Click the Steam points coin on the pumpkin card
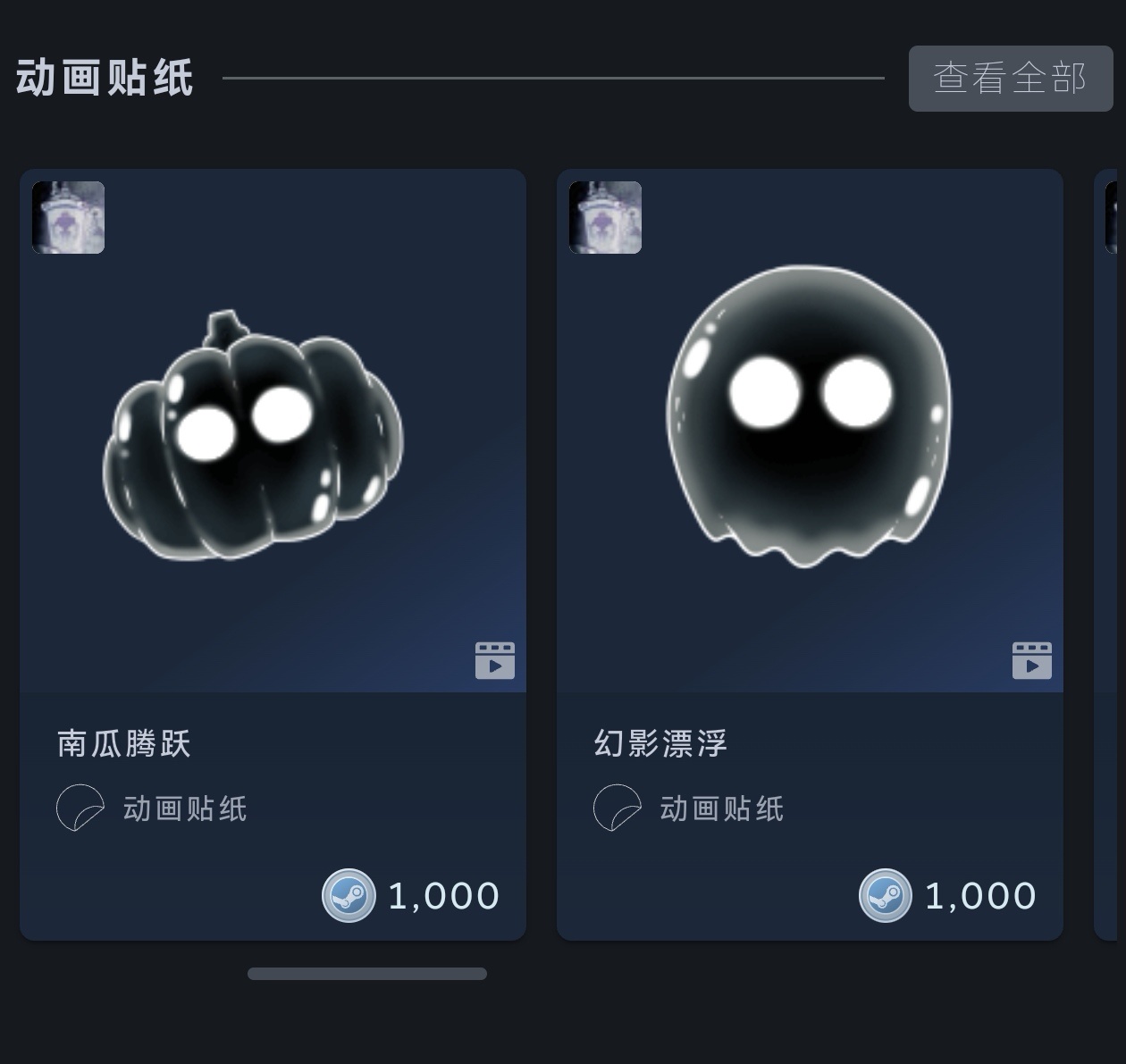Viewport: 1126px width, 1064px height. coord(349,895)
